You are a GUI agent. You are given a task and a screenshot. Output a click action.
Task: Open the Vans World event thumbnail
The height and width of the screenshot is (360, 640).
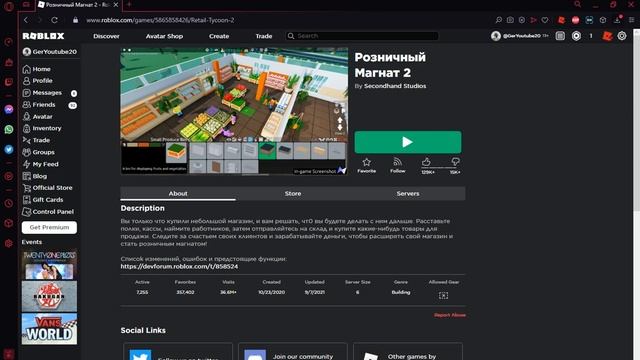point(49,329)
